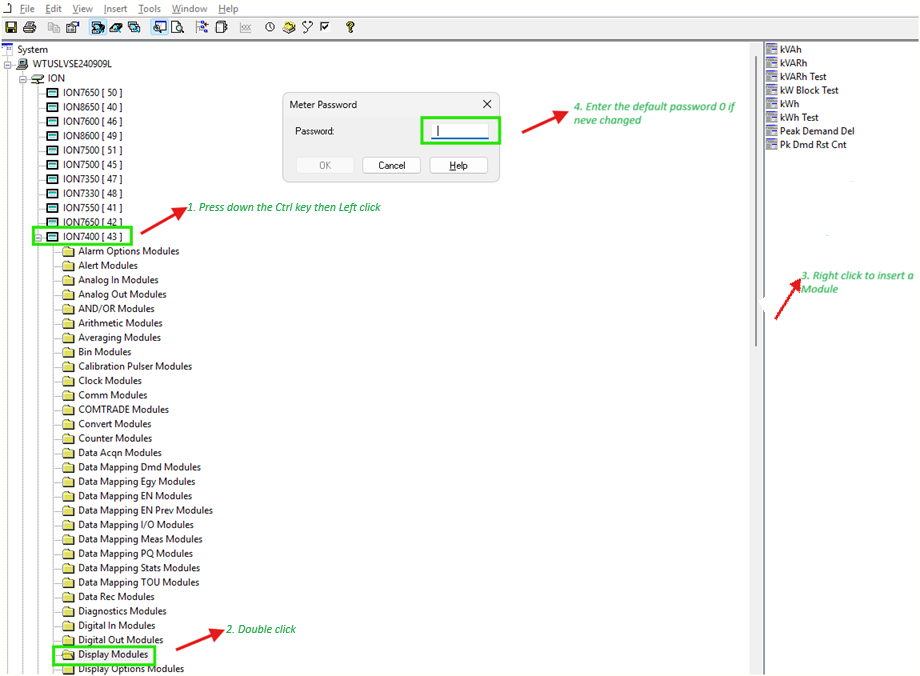Click the yellow question mark help icon

350,27
